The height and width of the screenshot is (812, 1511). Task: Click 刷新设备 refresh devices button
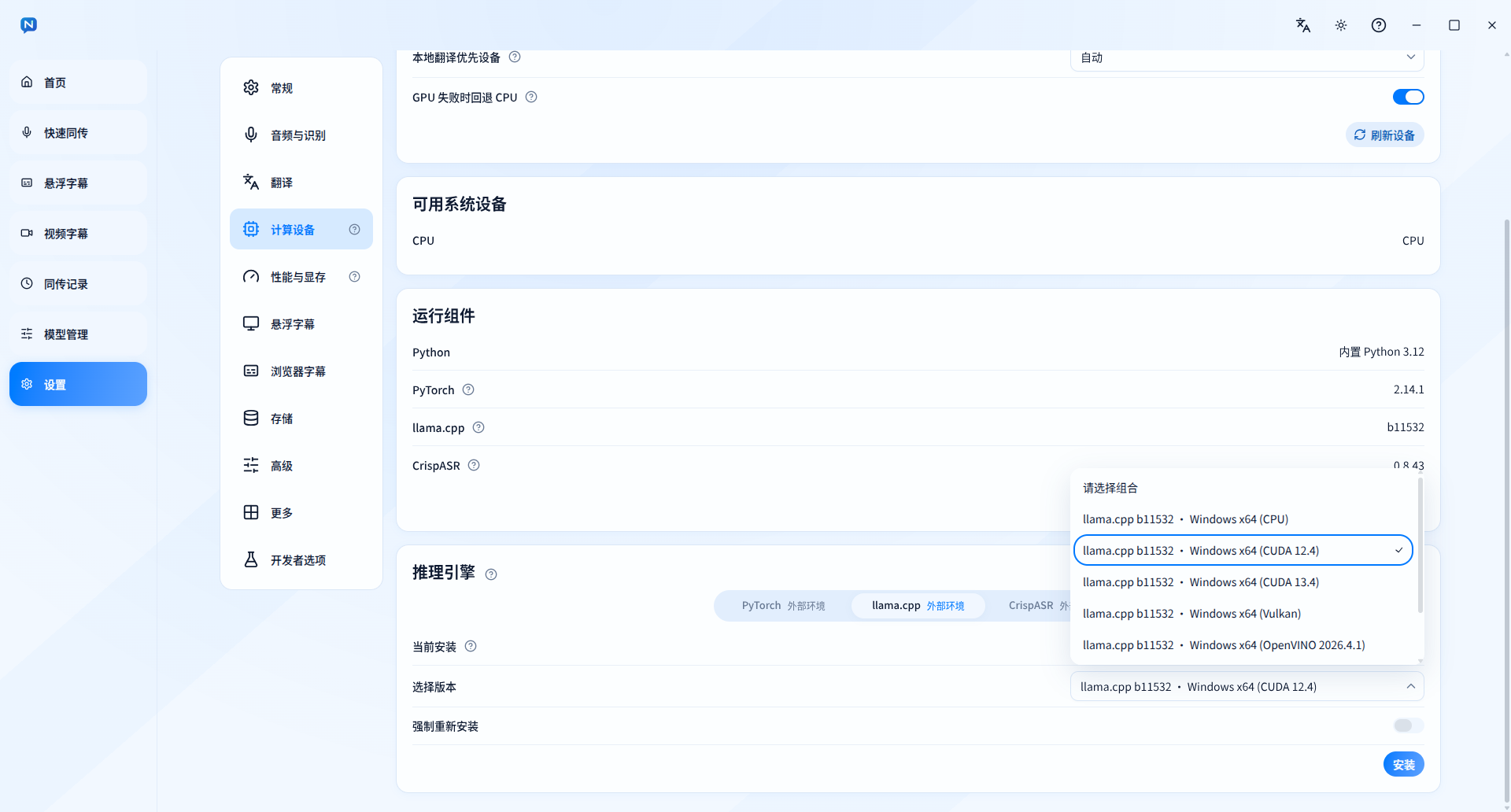pos(1384,135)
